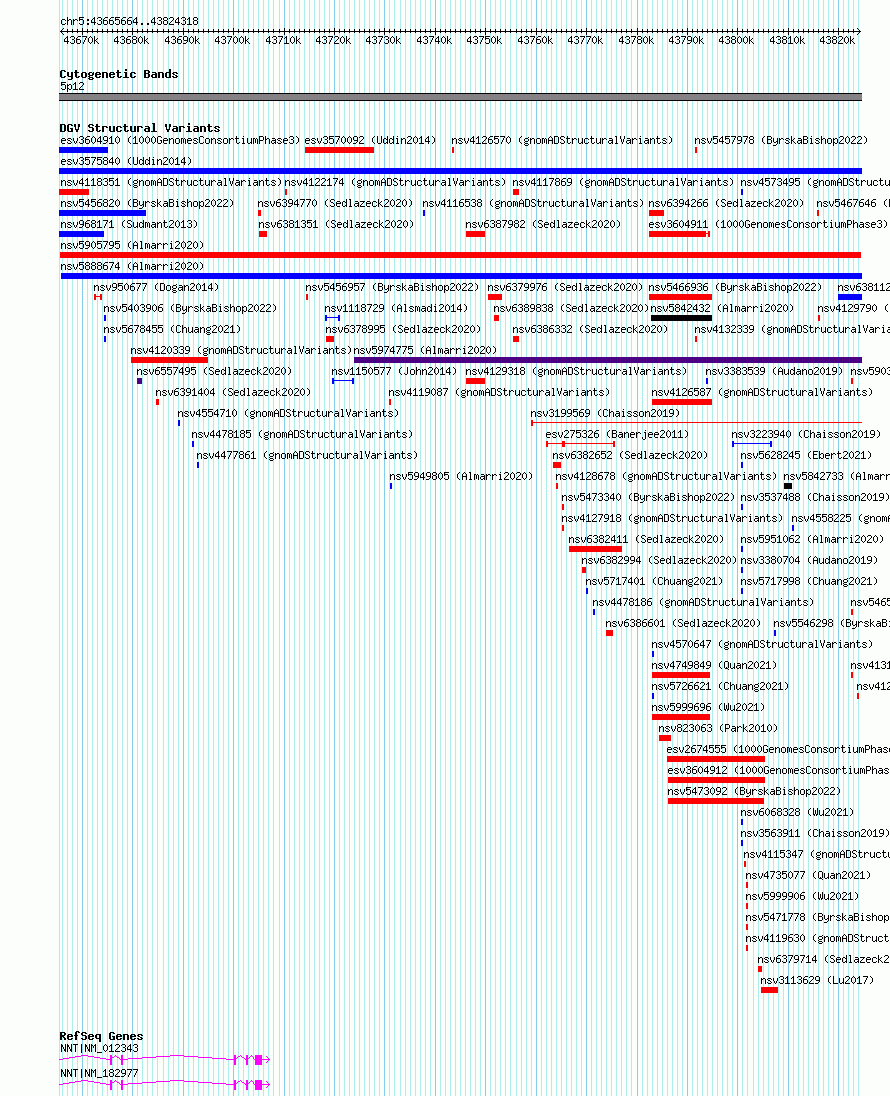Open nsv3383539 (Audano2019) variant

(x=774, y=370)
